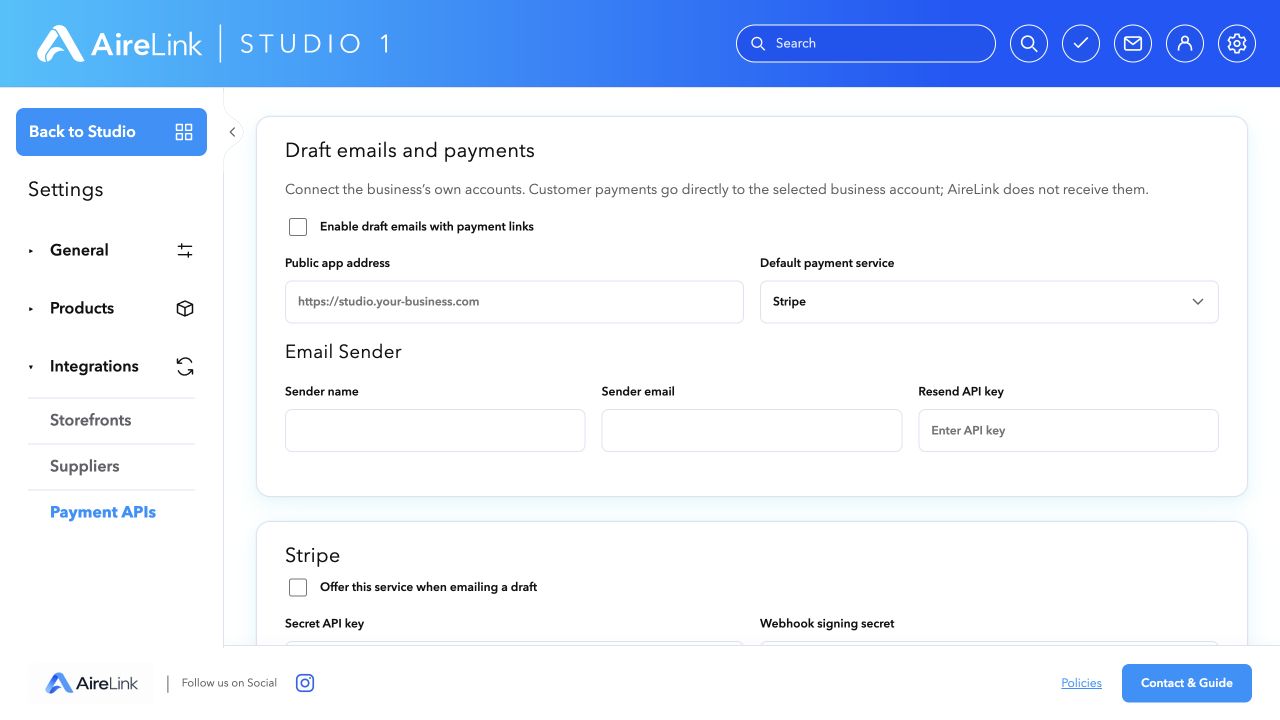Click the AireLink logo in header
The height and width of the screenshot is (720, 1280).
(119, 44)
